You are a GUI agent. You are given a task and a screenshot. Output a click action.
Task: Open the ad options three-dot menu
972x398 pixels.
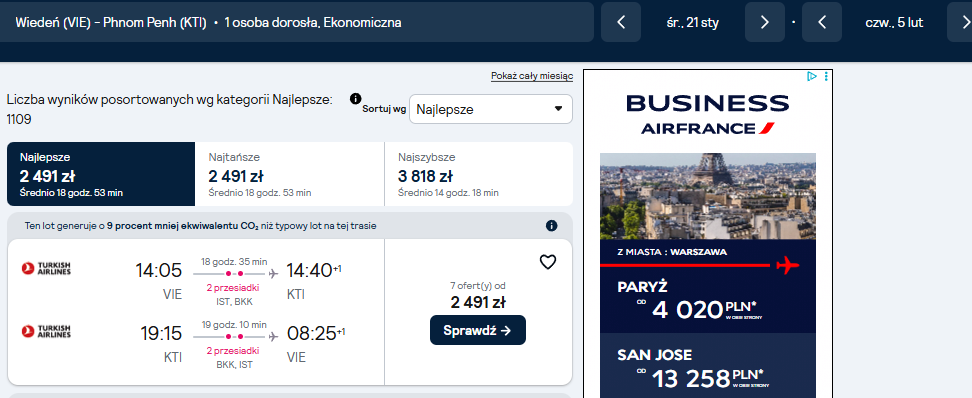point(826,76)
